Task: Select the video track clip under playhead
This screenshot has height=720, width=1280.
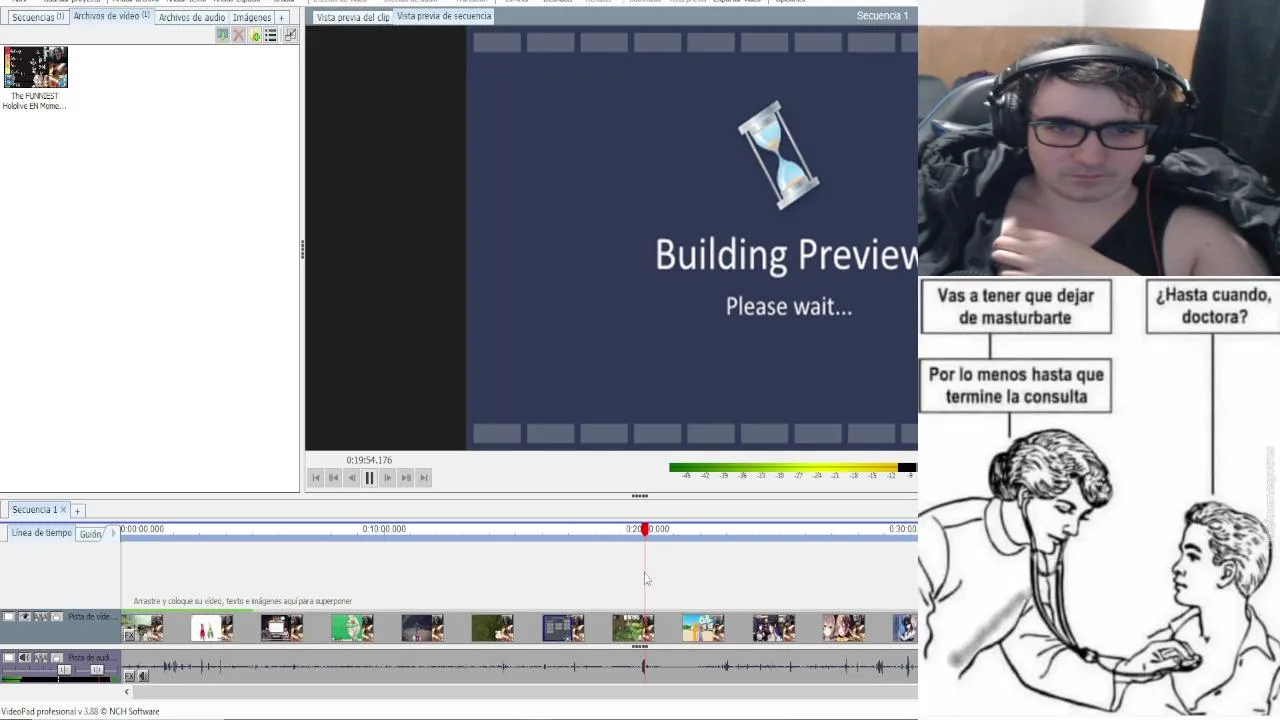Action: pyautogui.click(x=633, y=628)
